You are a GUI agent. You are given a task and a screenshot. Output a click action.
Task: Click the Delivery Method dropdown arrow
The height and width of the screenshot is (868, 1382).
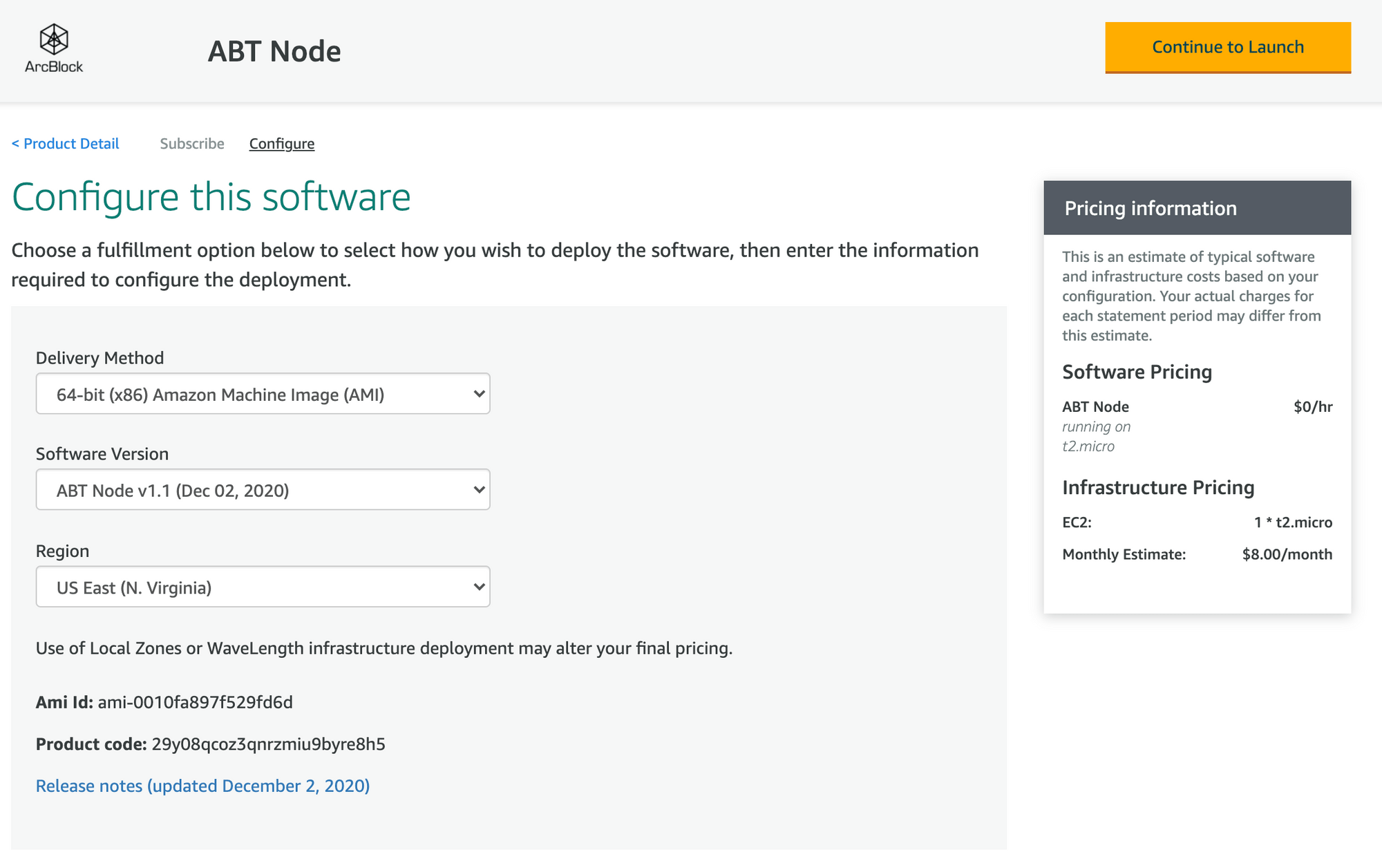pyautogui.click(x=479, y=394)
